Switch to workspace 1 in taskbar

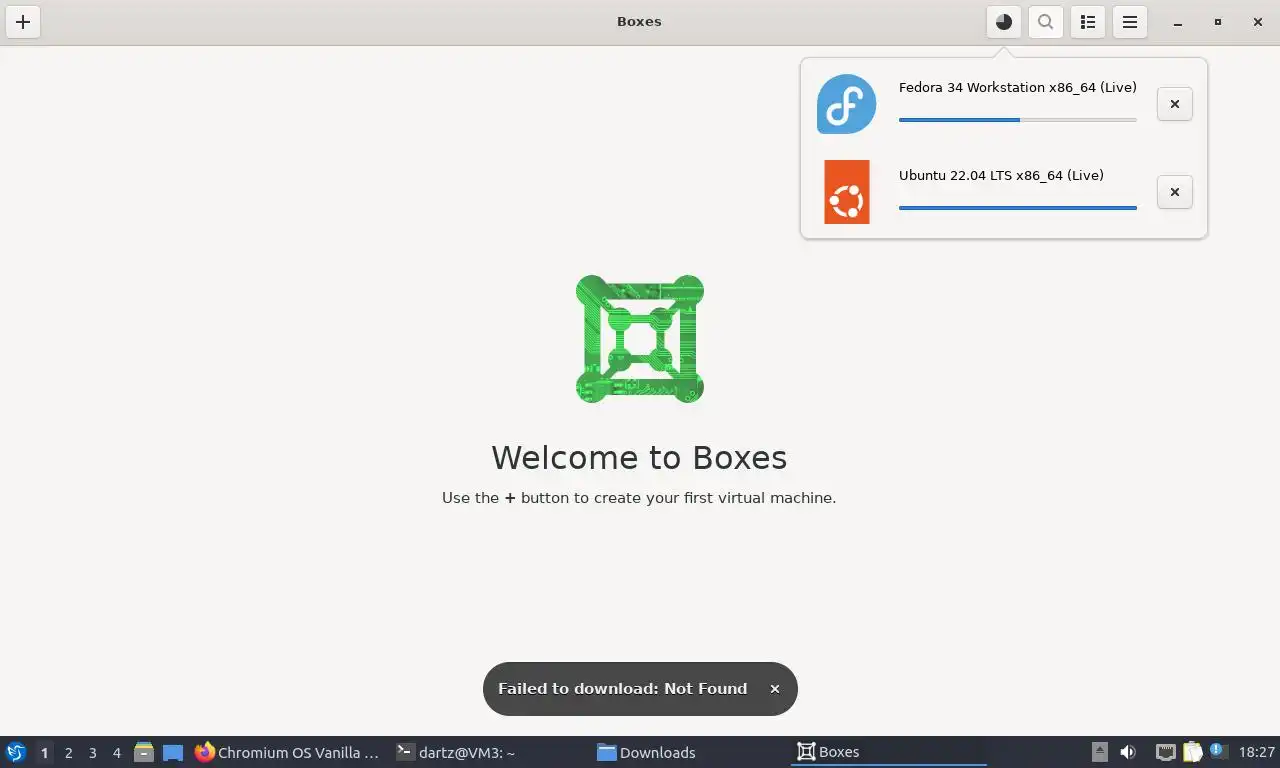click(x=44, y=753)
